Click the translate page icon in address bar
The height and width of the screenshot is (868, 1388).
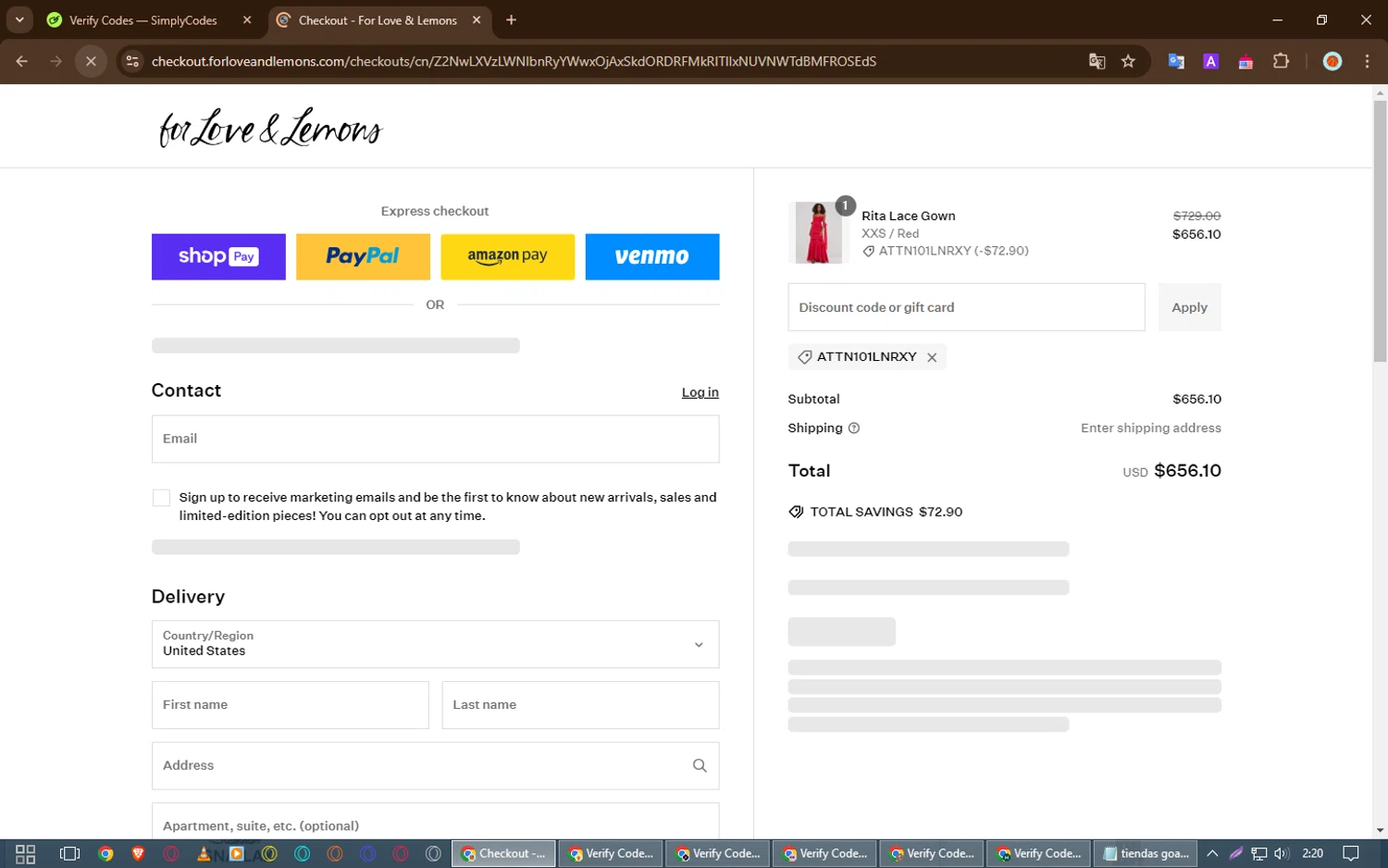(1097, 61)
